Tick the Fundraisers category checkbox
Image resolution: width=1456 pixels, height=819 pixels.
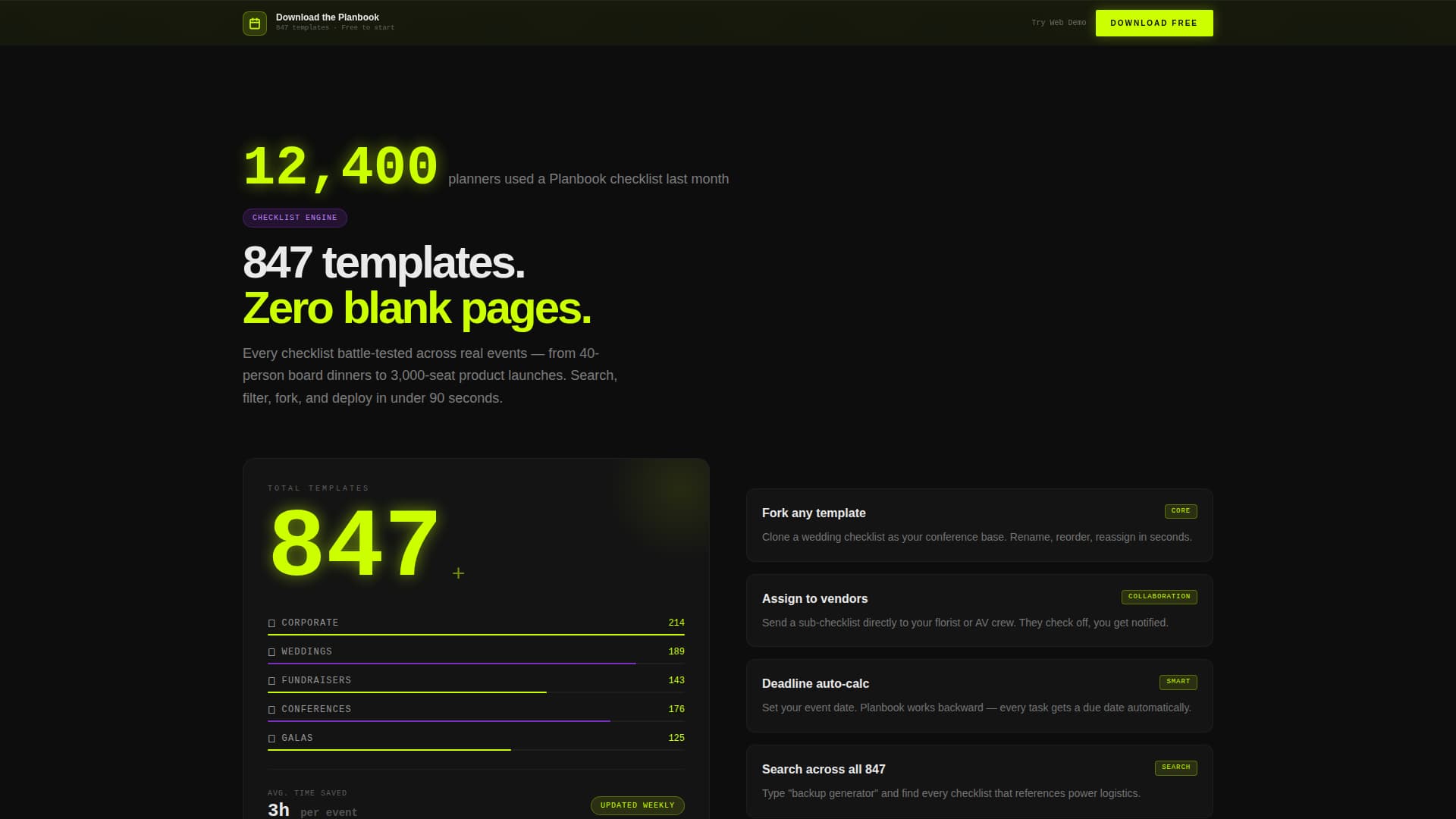click(x=271, y=681)
